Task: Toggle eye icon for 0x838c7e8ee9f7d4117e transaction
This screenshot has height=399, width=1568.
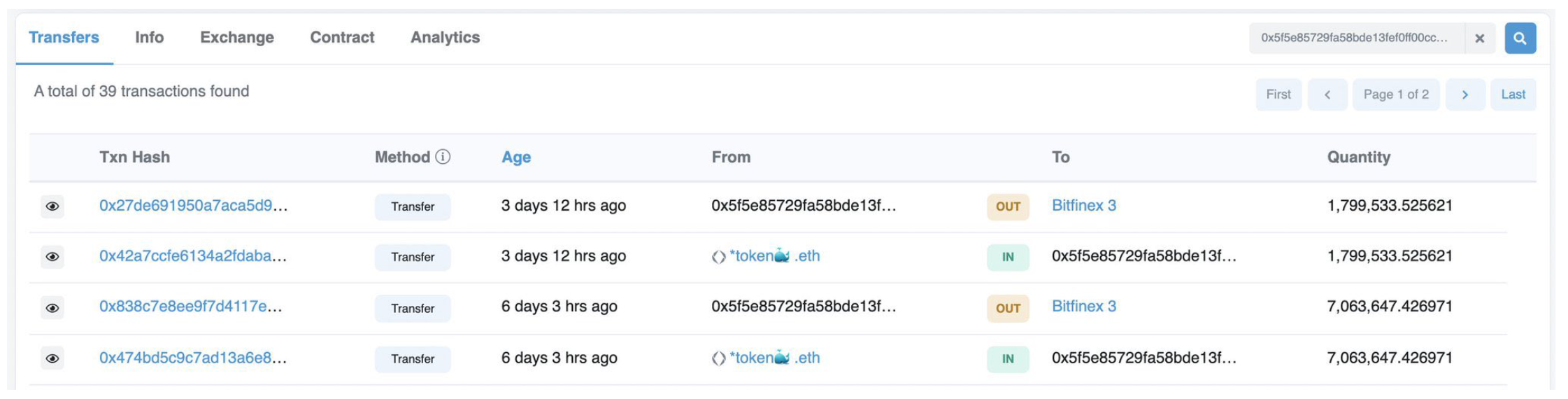Action: click(52, 308)
